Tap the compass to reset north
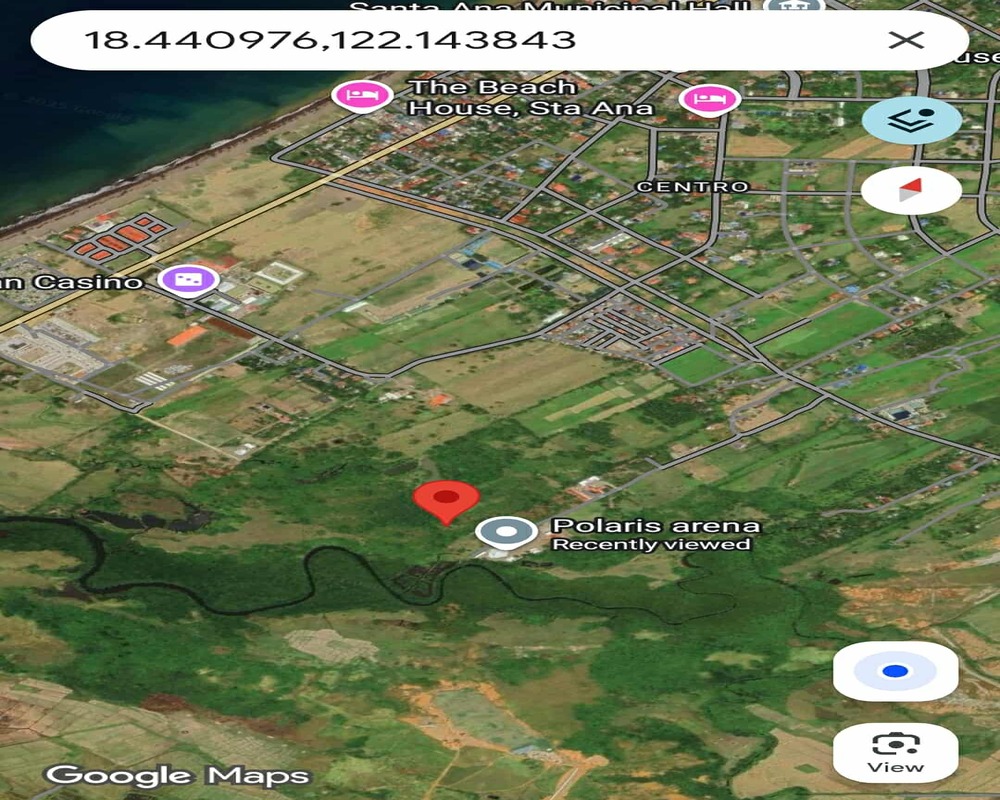This screenshot has width=1000, height=800. (x=911, y=189)
